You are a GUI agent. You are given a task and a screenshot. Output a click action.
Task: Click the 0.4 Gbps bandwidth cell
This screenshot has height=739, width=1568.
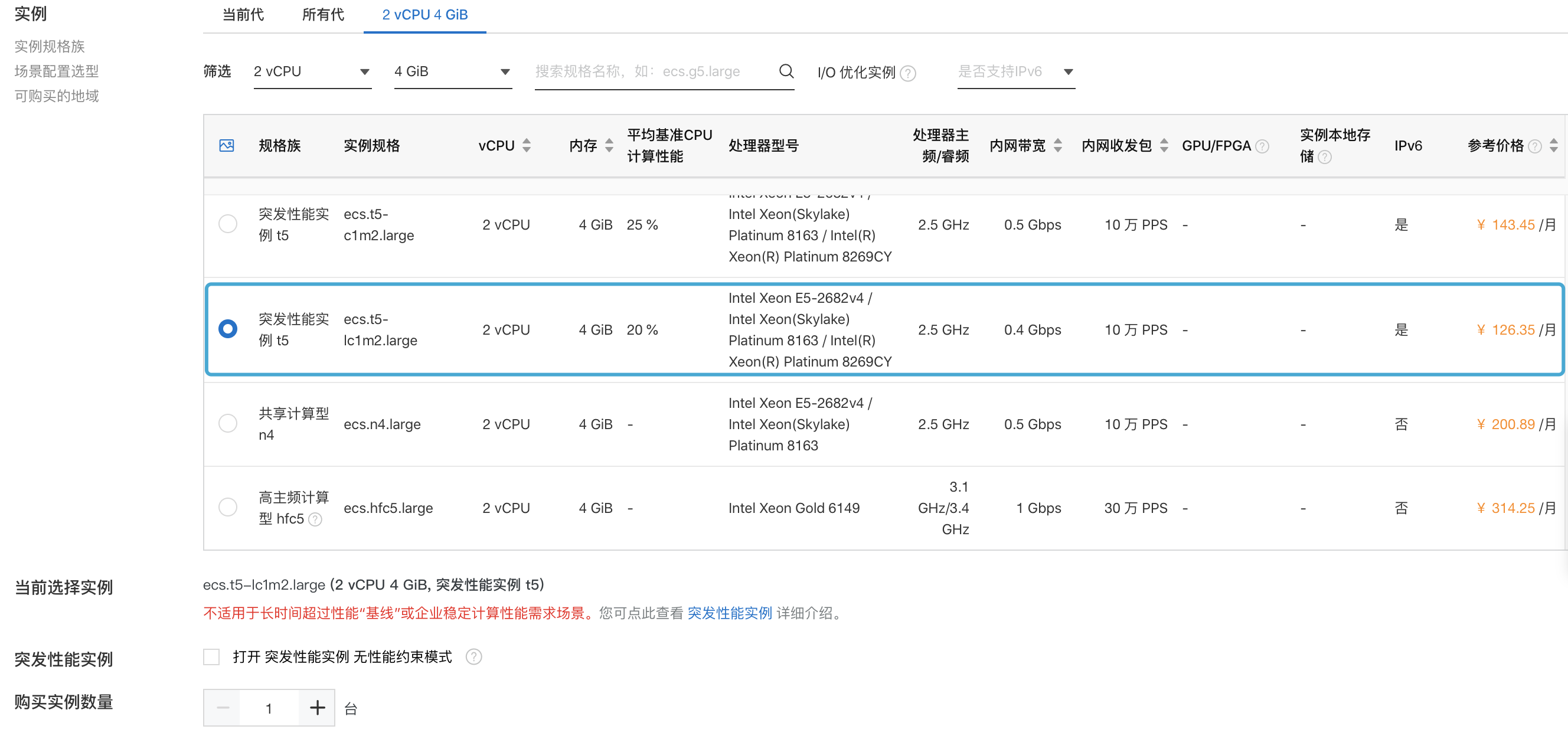click(1033, 329)
